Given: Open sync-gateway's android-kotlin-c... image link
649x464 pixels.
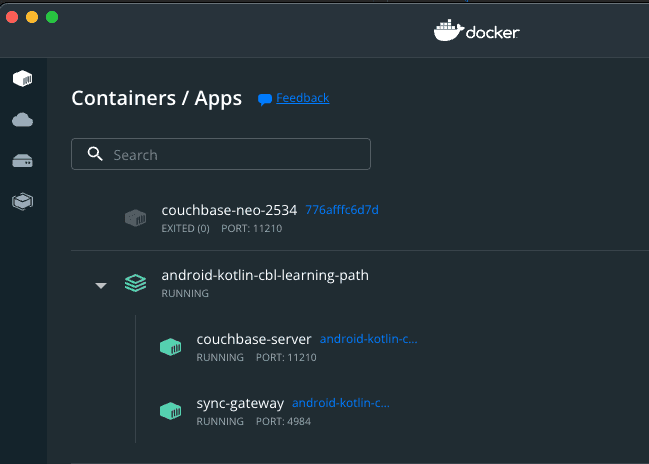Looking at the screenshot, I should point(341,403).
